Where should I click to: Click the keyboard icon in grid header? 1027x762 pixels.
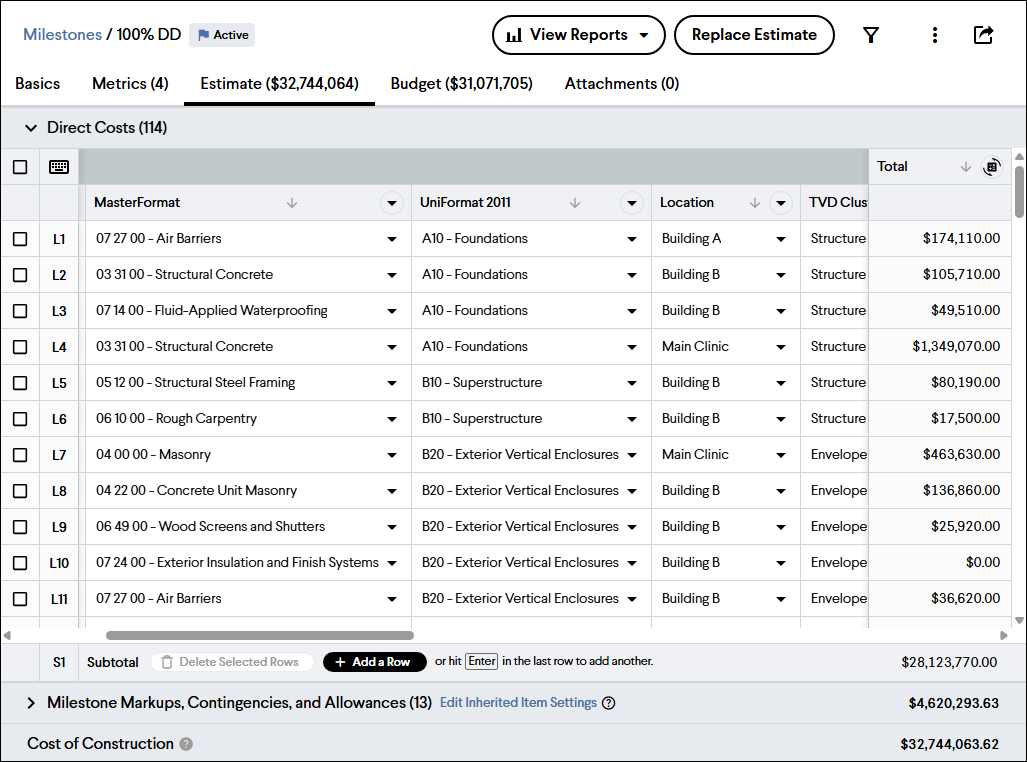[59, 167]
